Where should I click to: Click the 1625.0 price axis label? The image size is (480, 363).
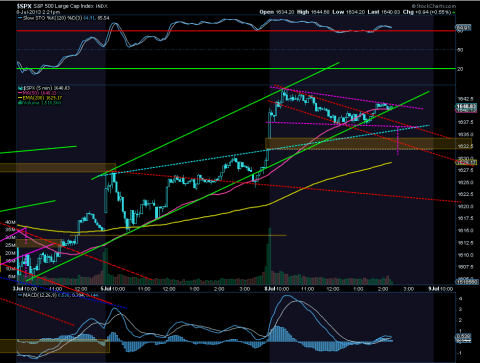click(465, 182)
